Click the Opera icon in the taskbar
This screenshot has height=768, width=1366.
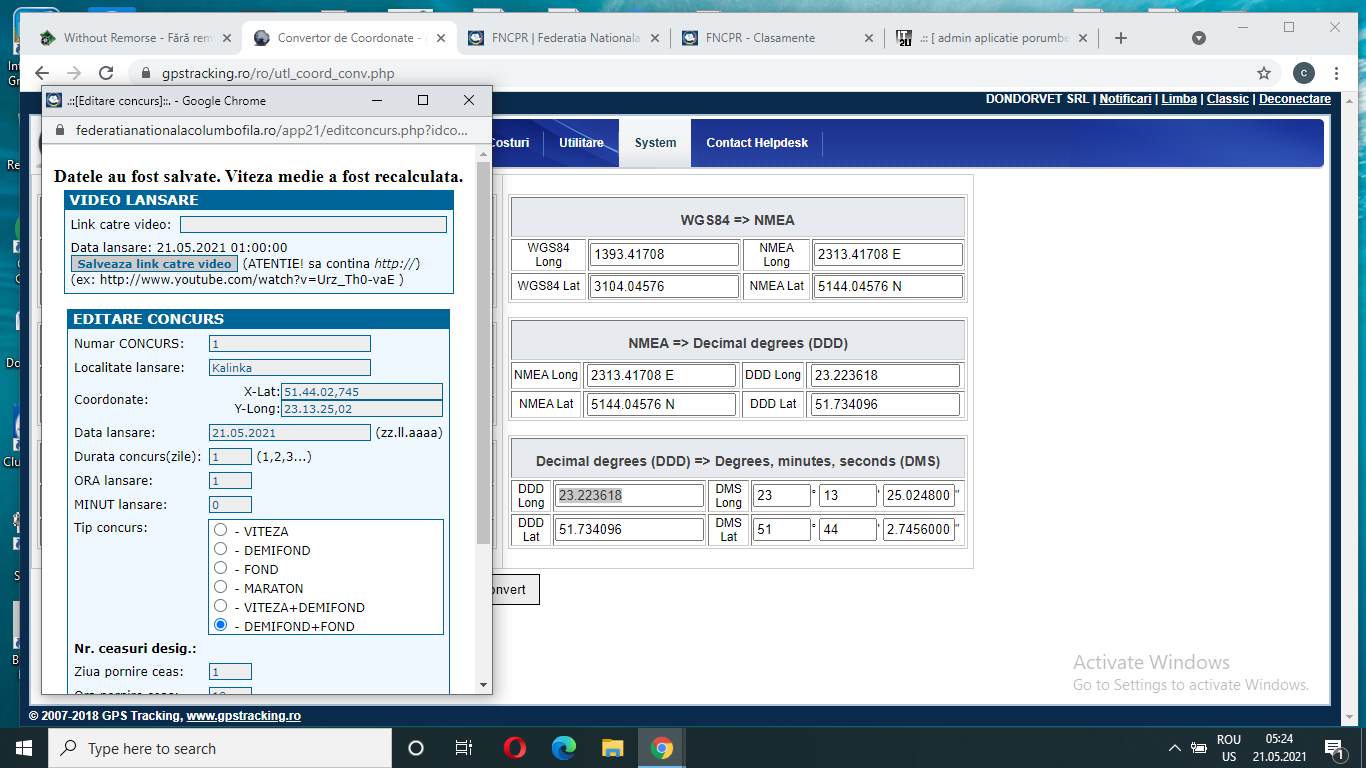click(x=515, y=748)
